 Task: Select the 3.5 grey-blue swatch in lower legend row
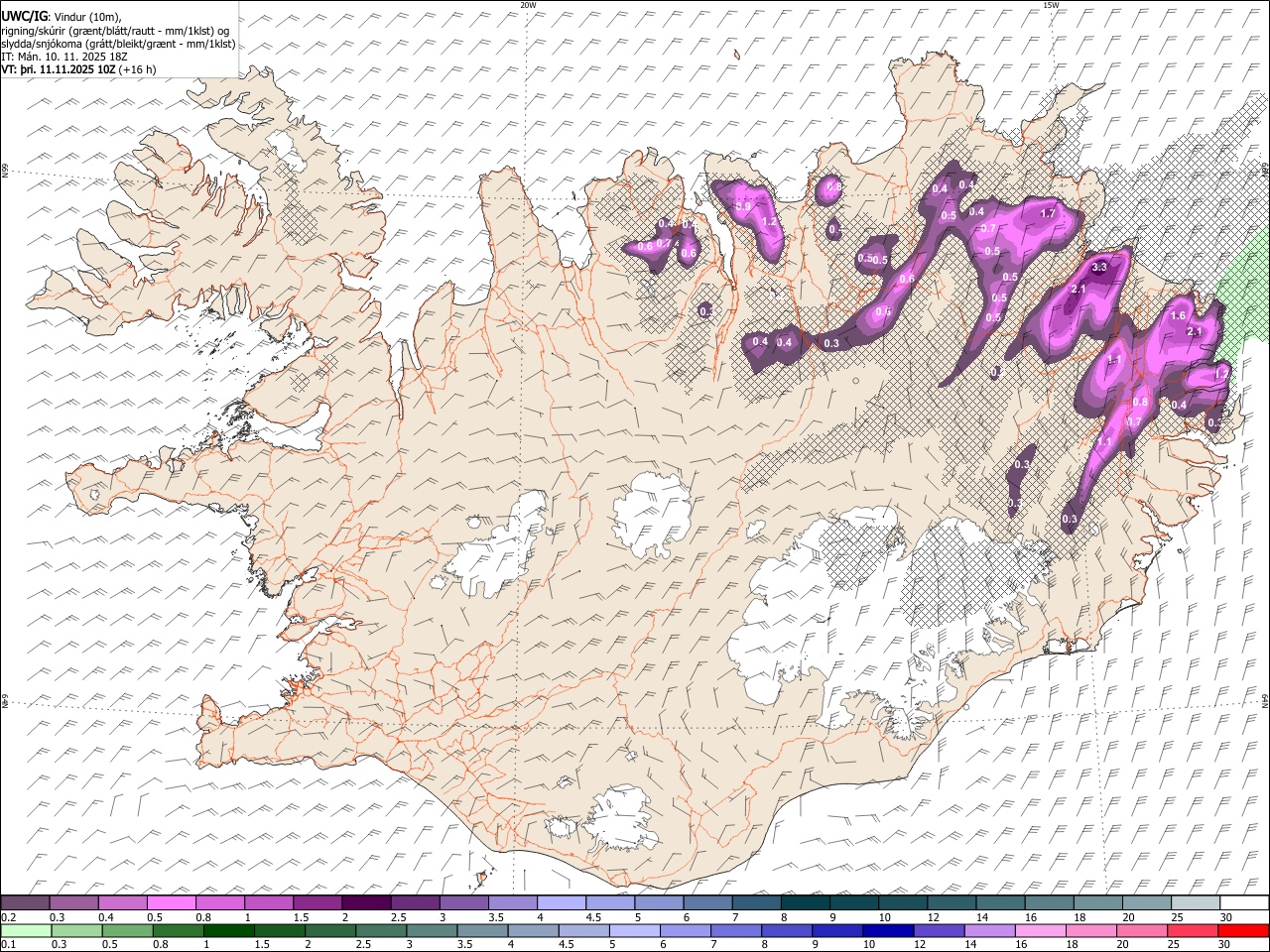(x=482, y=930)
